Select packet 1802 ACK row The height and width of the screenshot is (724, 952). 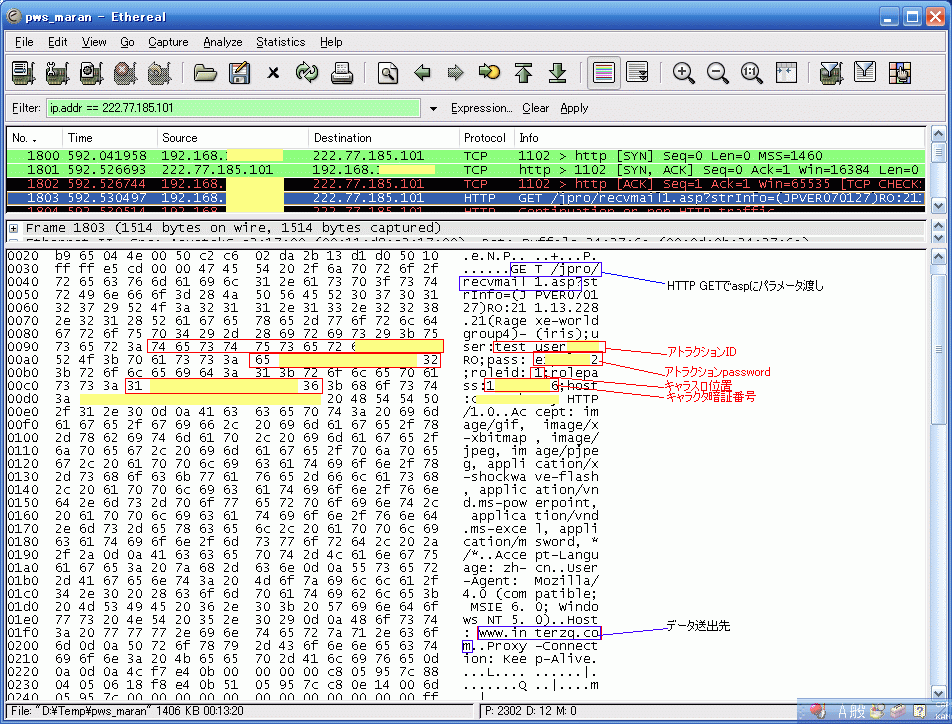coord(466,183)
